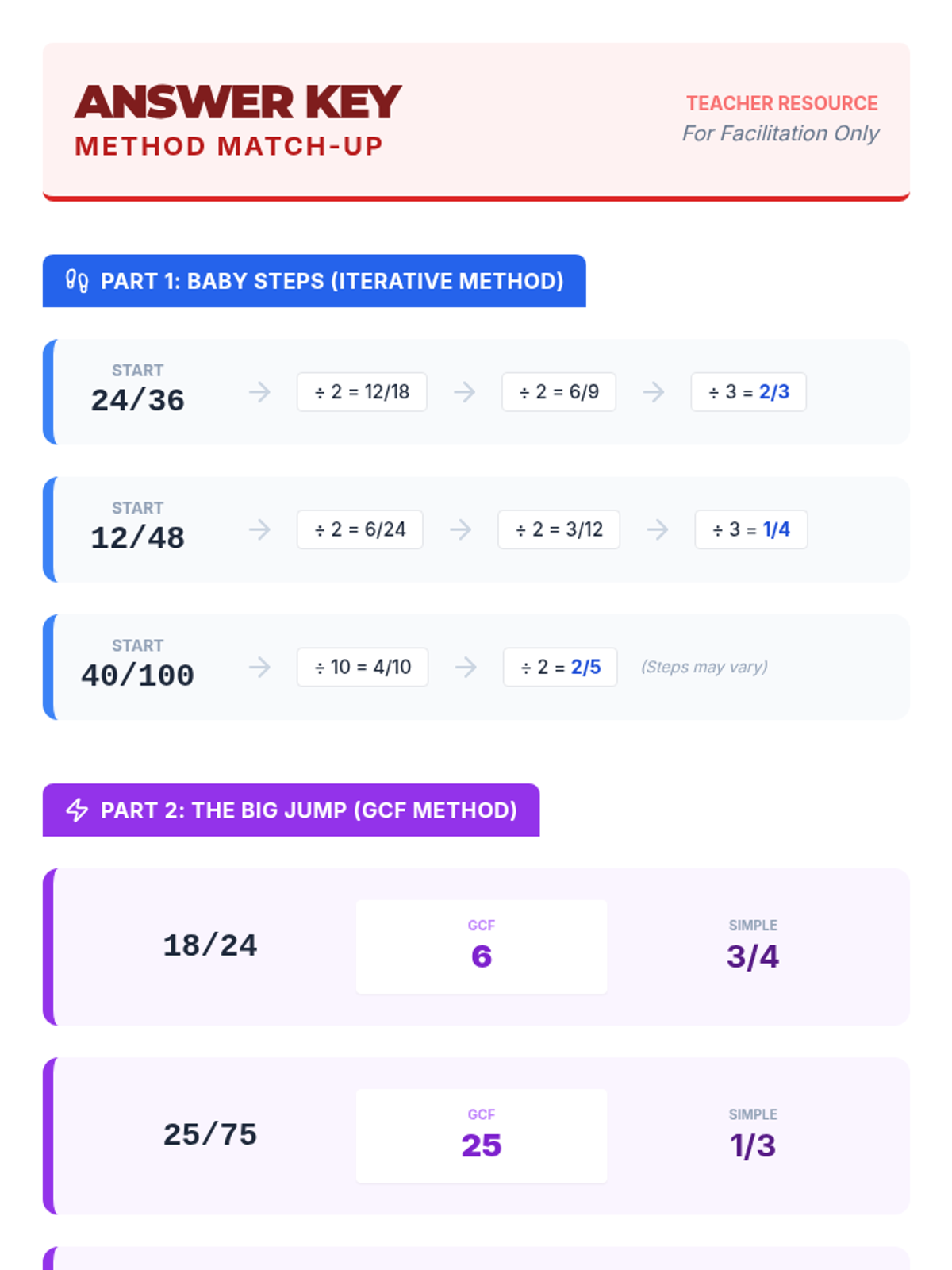Click the lightning bolt icon in Part 2 header
Viewport: 952px width, 1270px height.
(x=77, y=810)
